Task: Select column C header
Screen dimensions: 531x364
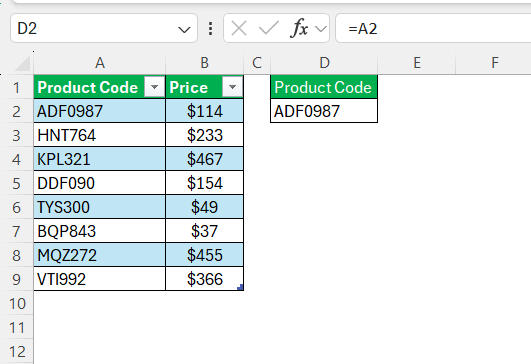Action: coord(257,63)
